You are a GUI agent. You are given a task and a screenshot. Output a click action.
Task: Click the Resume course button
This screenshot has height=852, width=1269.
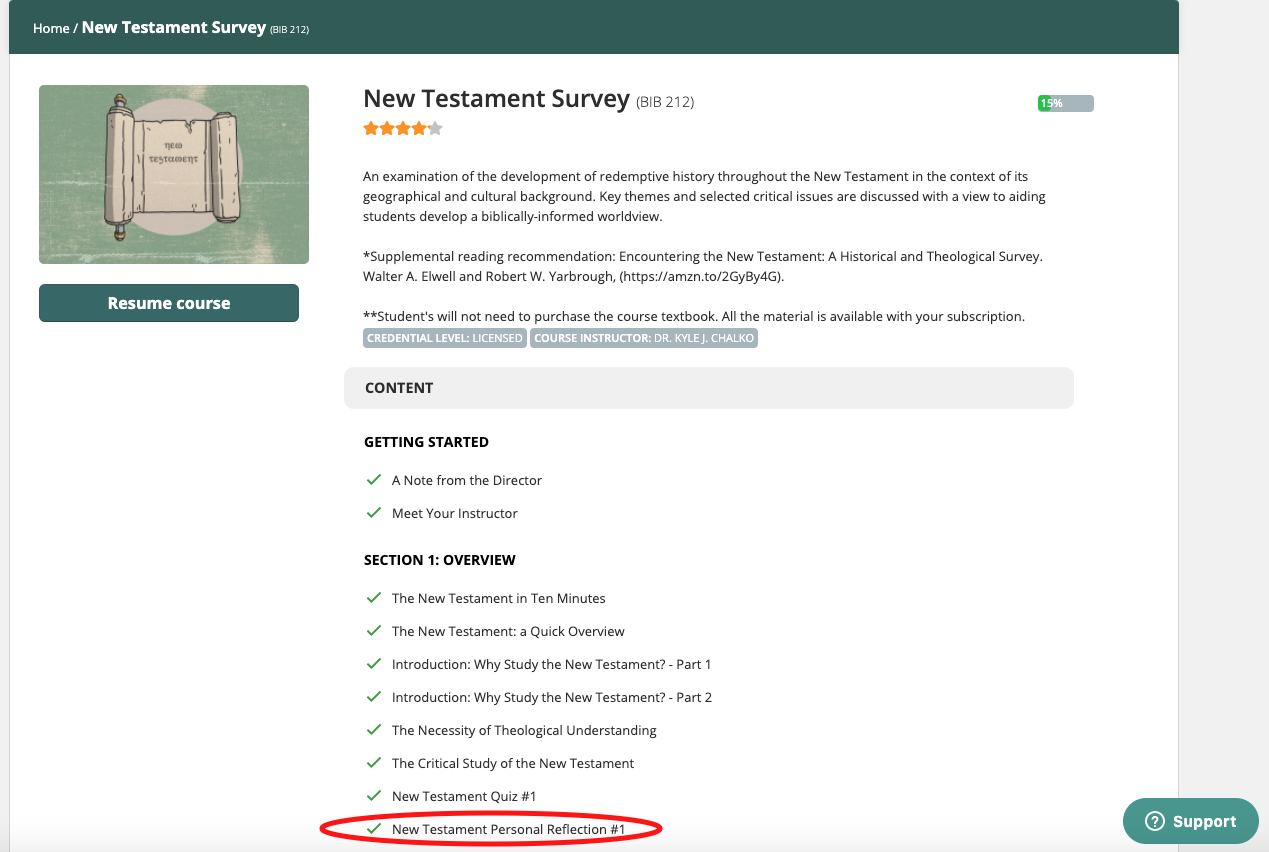coord(169,303)
